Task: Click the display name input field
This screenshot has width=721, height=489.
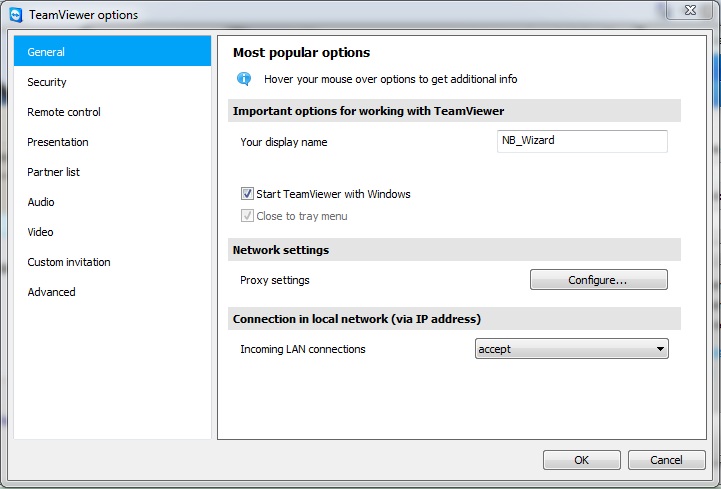Action: pyautogui.click(x=582, y=141)
